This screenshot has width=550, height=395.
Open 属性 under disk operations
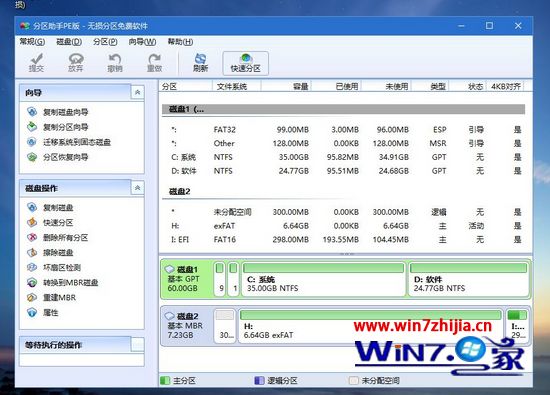pos(43,312)
